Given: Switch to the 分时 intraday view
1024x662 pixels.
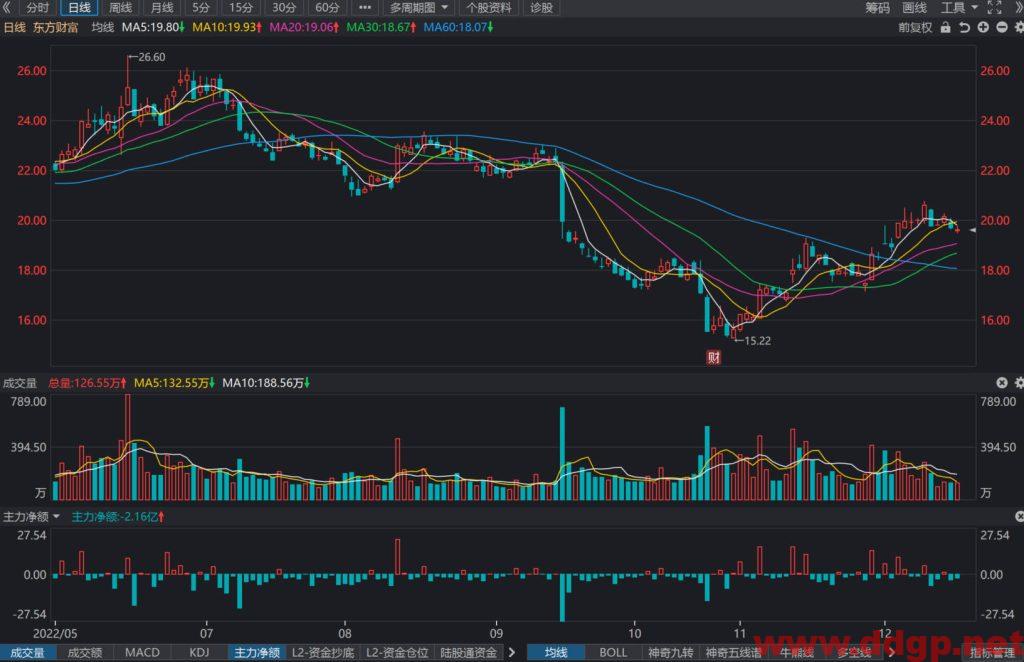Looking at the screenshot, I should coord(38,8).
